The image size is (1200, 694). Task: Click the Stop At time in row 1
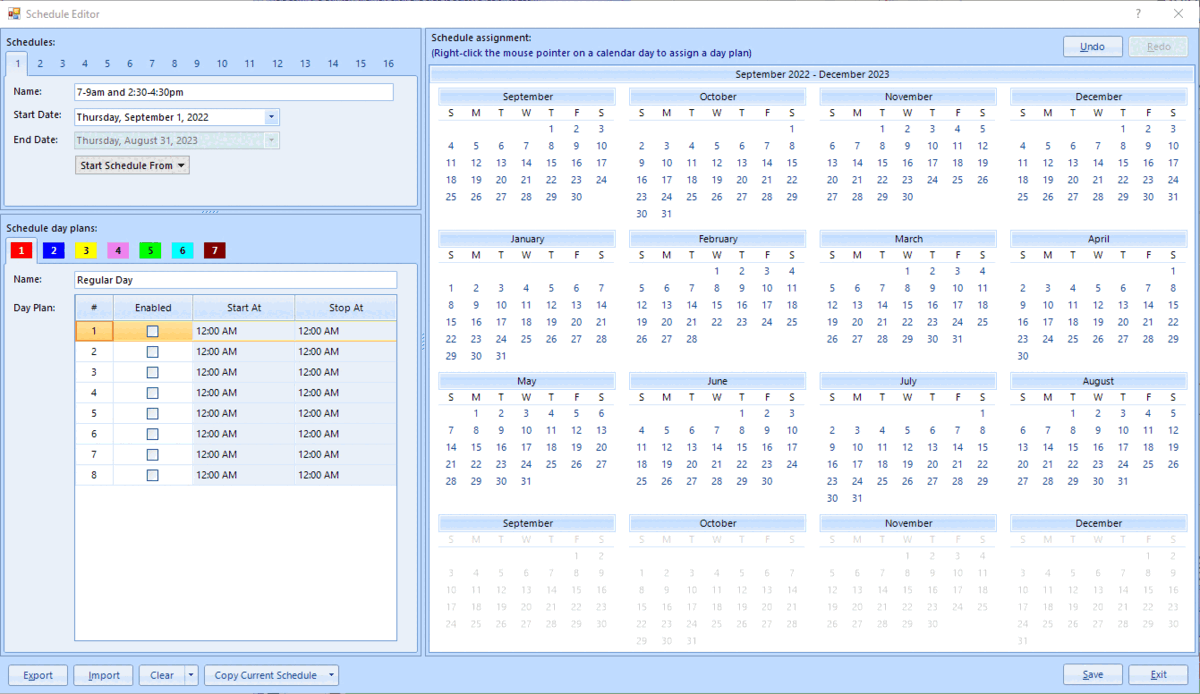[x=345, y=331]
